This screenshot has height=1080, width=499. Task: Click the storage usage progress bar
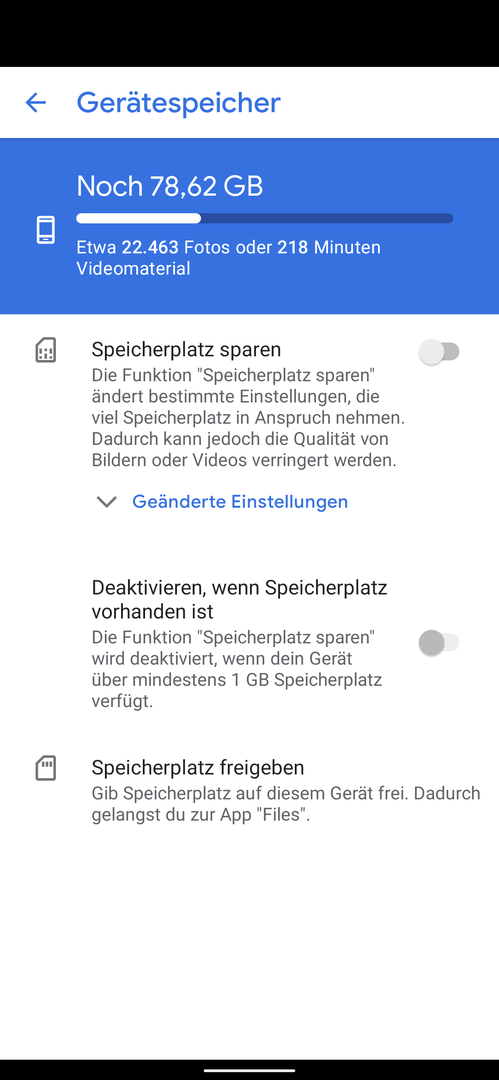pos(265,218)
